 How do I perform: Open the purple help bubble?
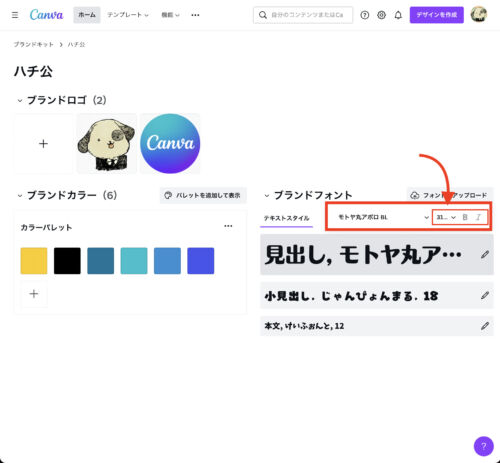click(x=484, y=446)
